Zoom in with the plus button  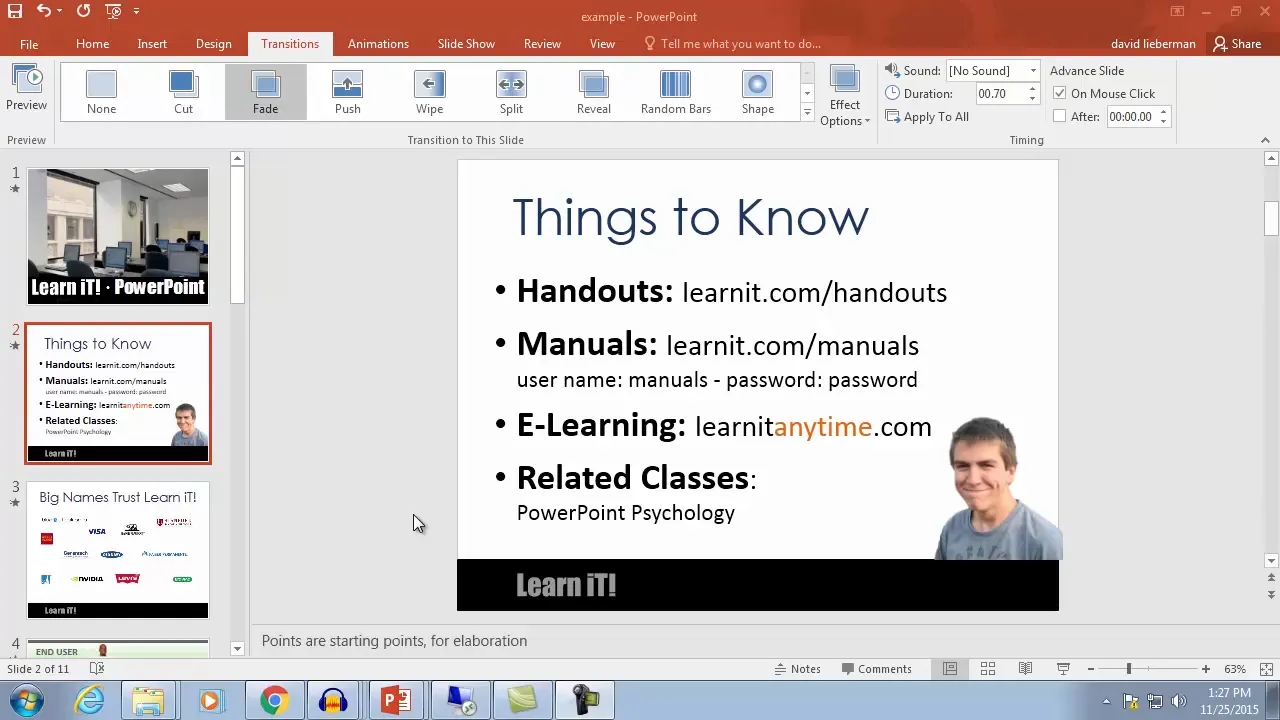1205,669
